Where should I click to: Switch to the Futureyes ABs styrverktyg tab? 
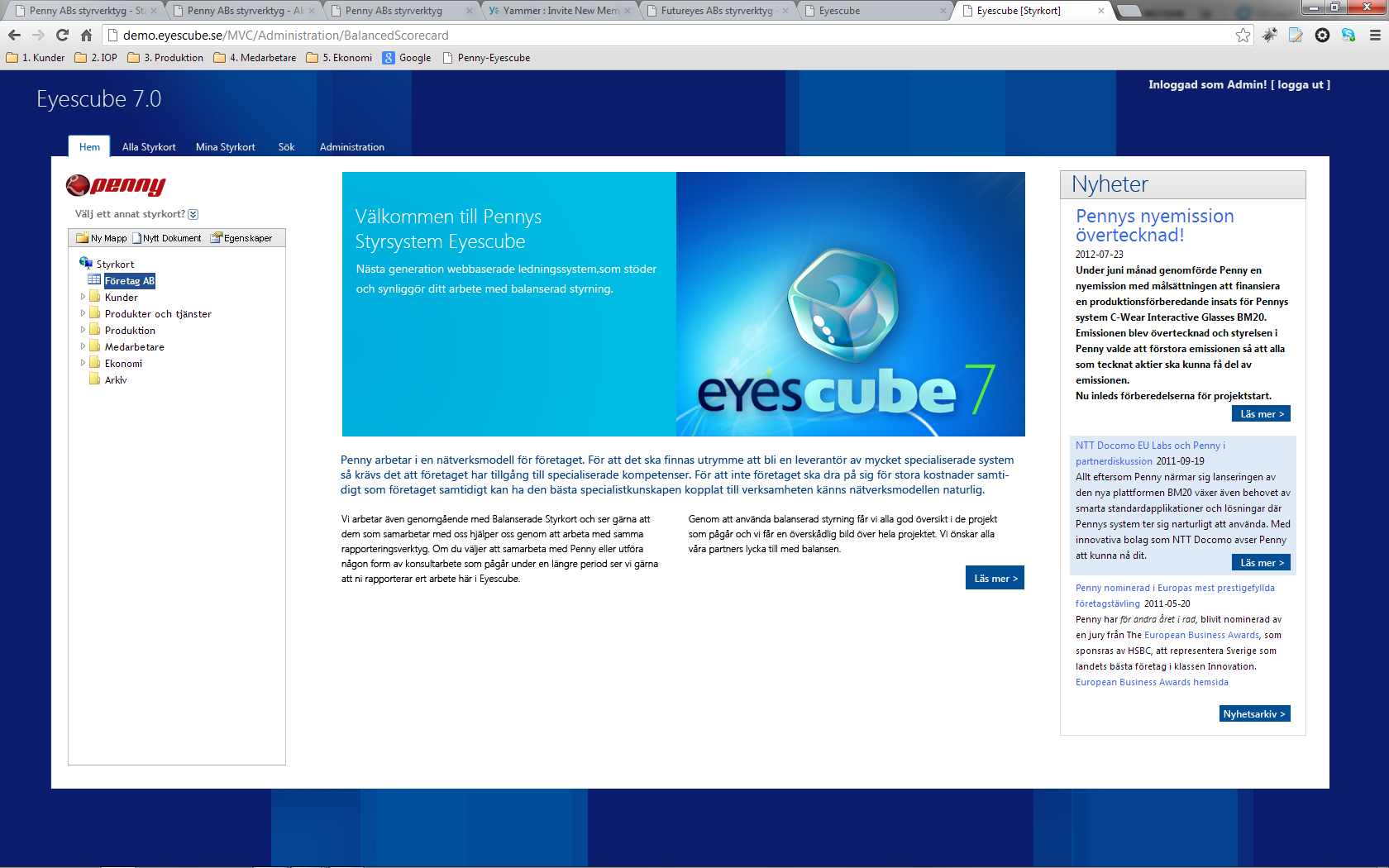pyautogui.click(x=717, y=11)
